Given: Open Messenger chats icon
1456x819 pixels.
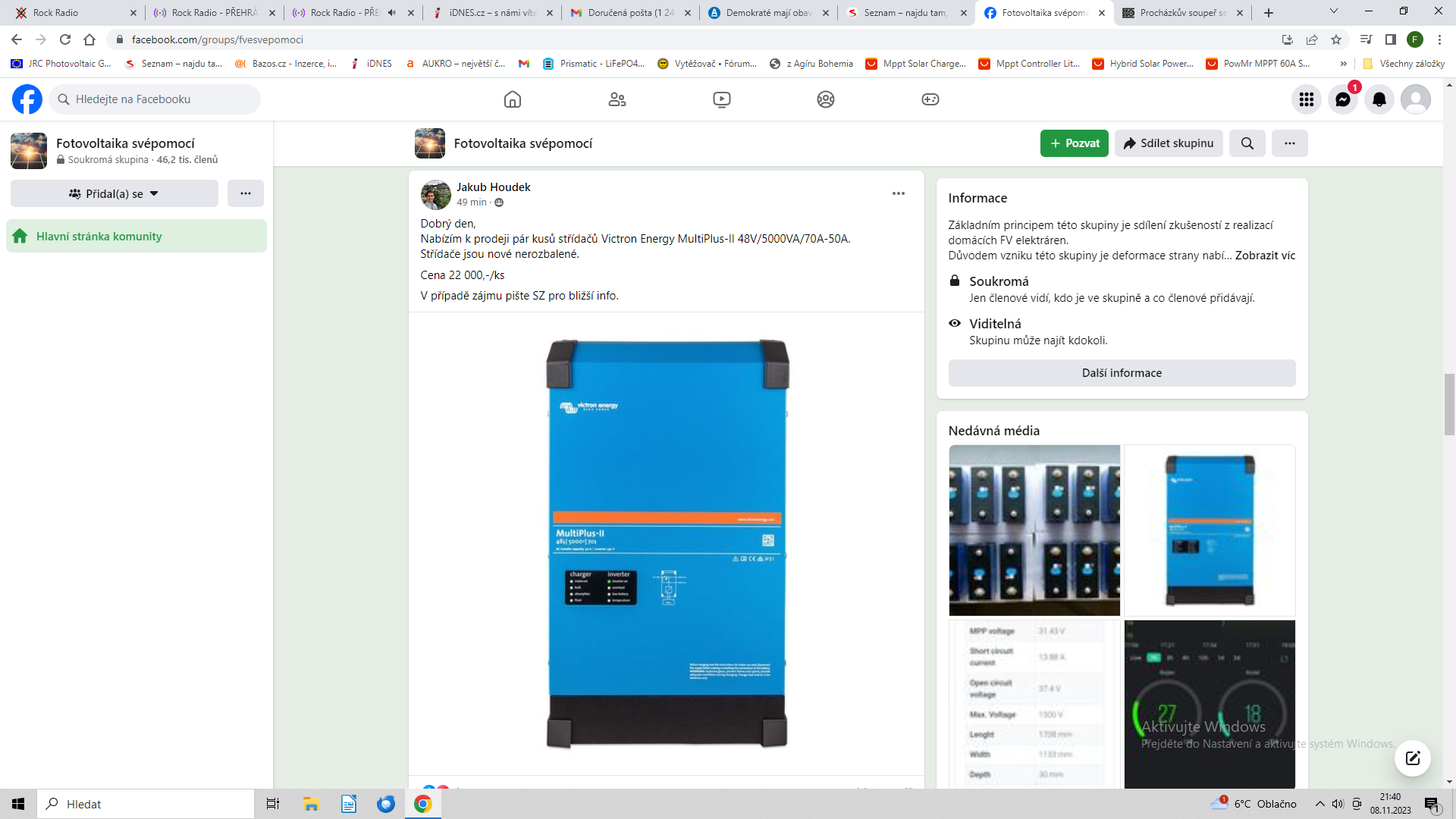Looking at the screenshot, I should click(1342, 99).
